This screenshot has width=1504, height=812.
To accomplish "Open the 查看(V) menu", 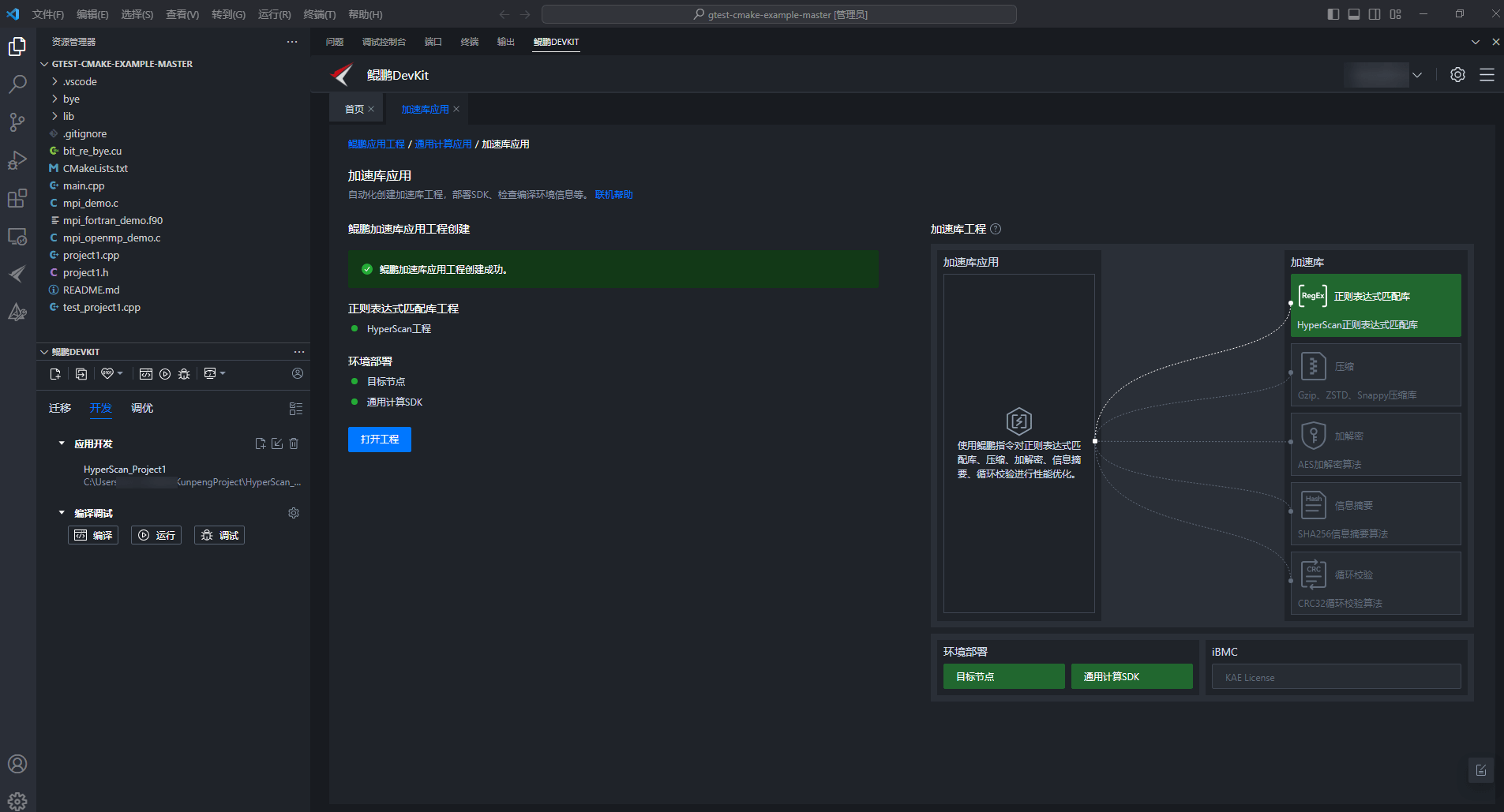I will (182, 14).
